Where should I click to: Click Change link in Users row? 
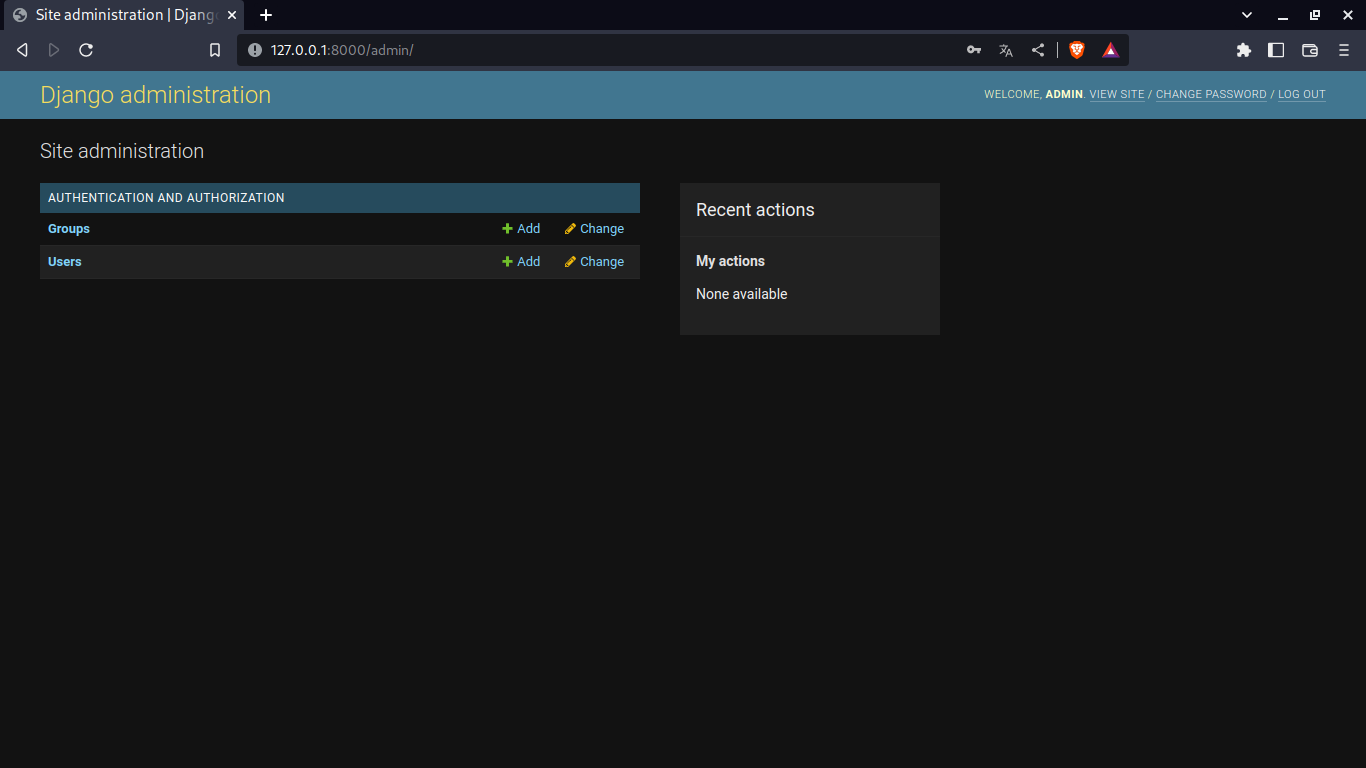pyautogui.click(x=594, y=262)
